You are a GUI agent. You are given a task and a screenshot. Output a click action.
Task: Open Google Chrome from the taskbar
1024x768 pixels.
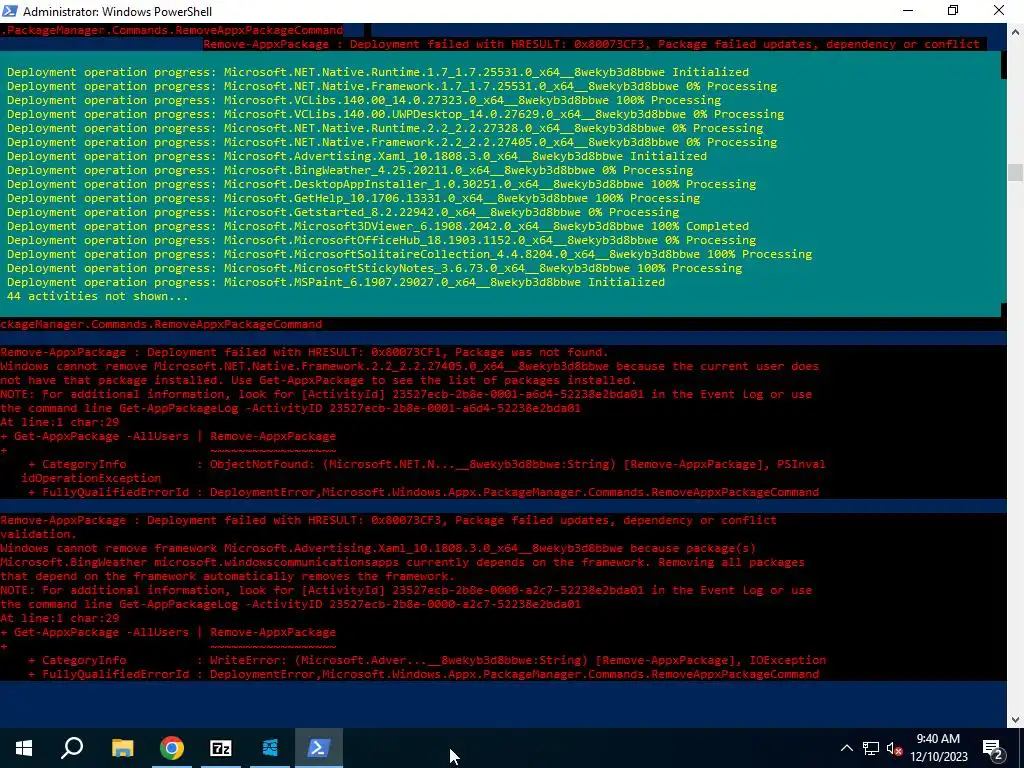(171, 748)
